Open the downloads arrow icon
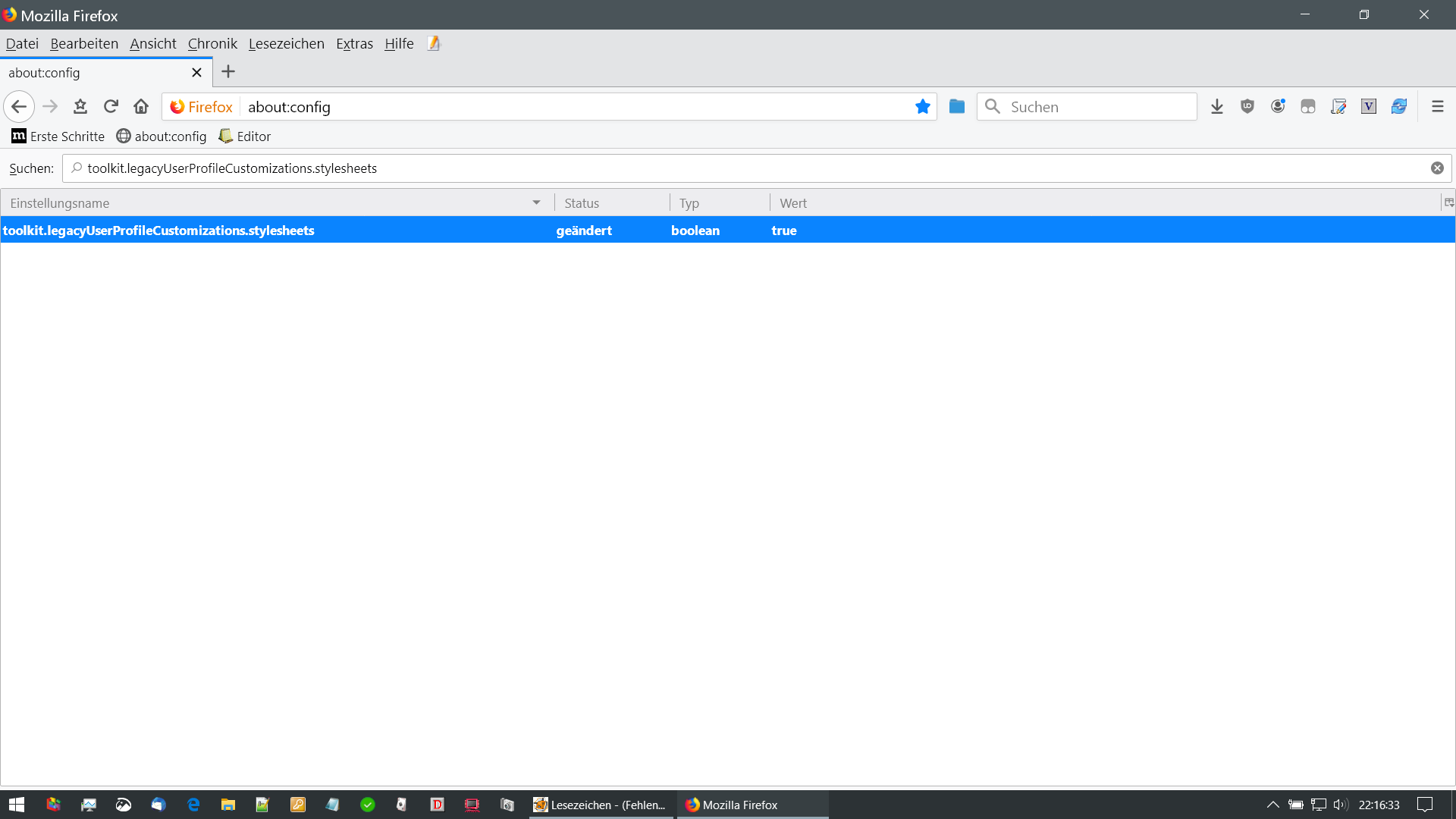The width and height of the screenshot is (1456, 819). click(1217, 107)
